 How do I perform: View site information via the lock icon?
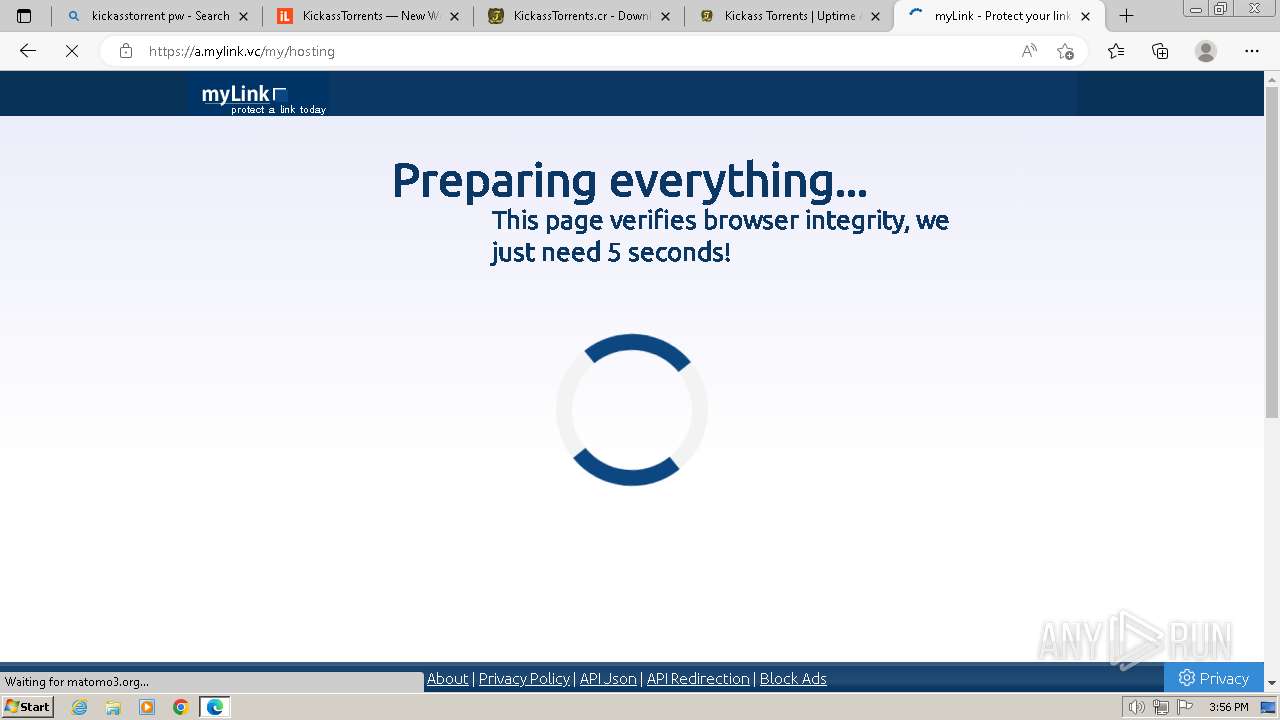pyautogui.click(x=126, y=51)
